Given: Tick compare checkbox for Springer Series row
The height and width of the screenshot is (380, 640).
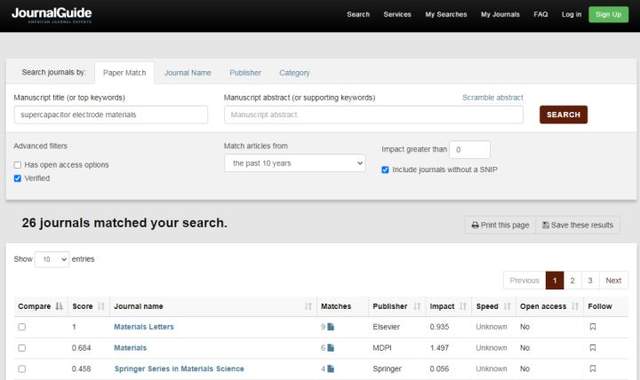Looking at the screenshot, I should (x=22, y=369).
